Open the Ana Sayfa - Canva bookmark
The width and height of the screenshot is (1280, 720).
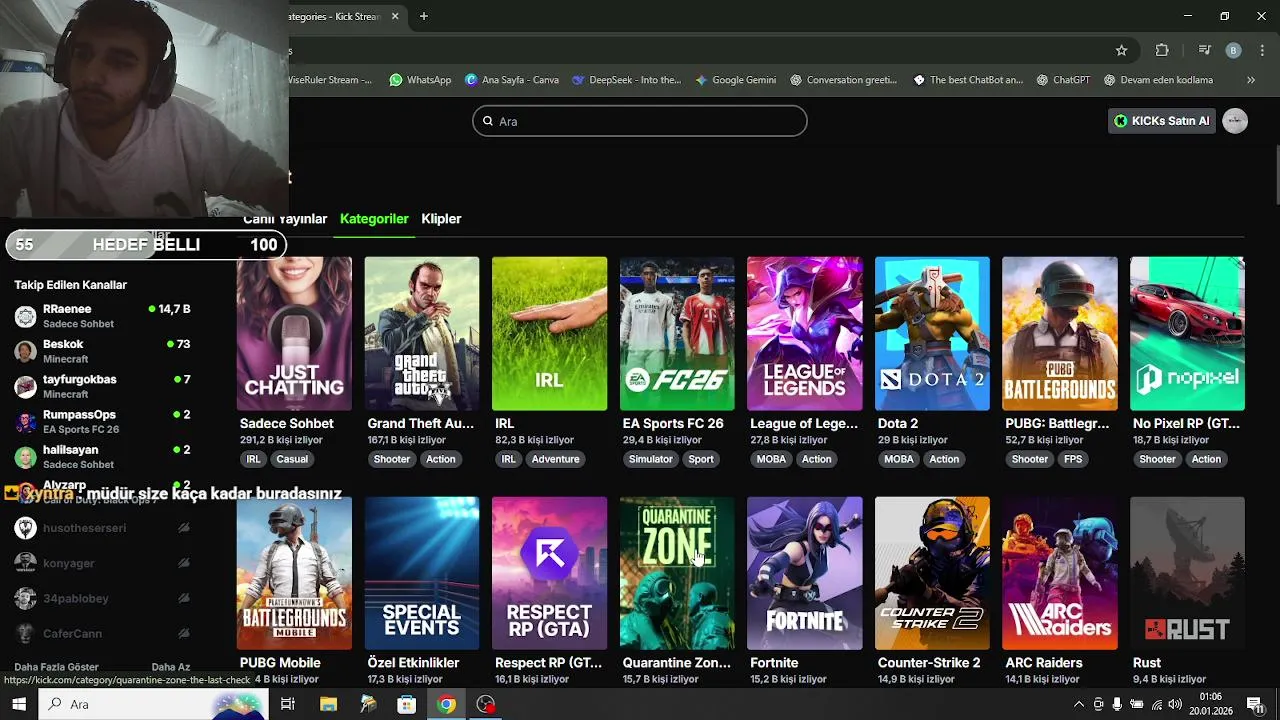pyautogui.click(x=512, y=80)
